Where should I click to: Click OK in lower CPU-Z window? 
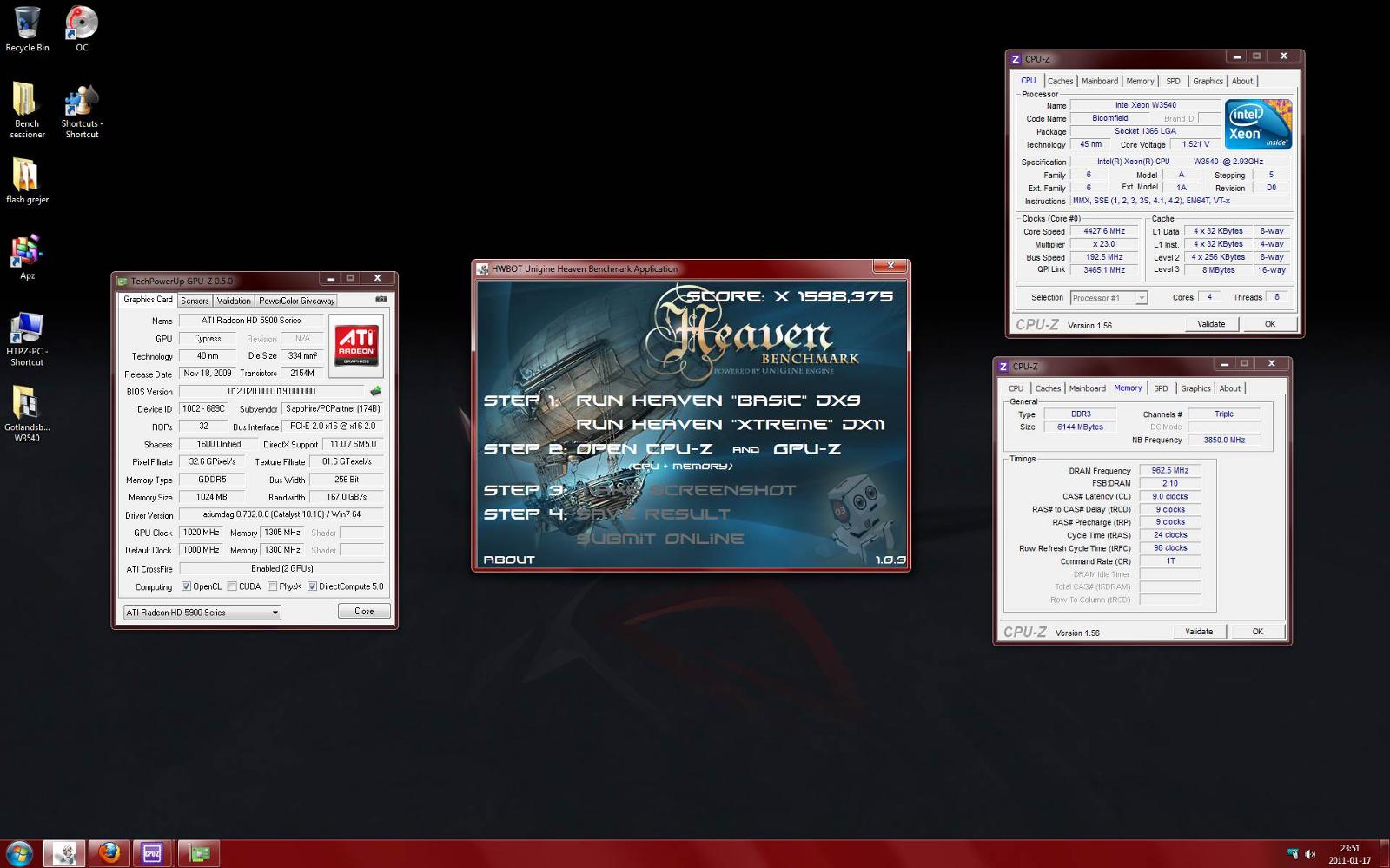[x=1258, y=632]
